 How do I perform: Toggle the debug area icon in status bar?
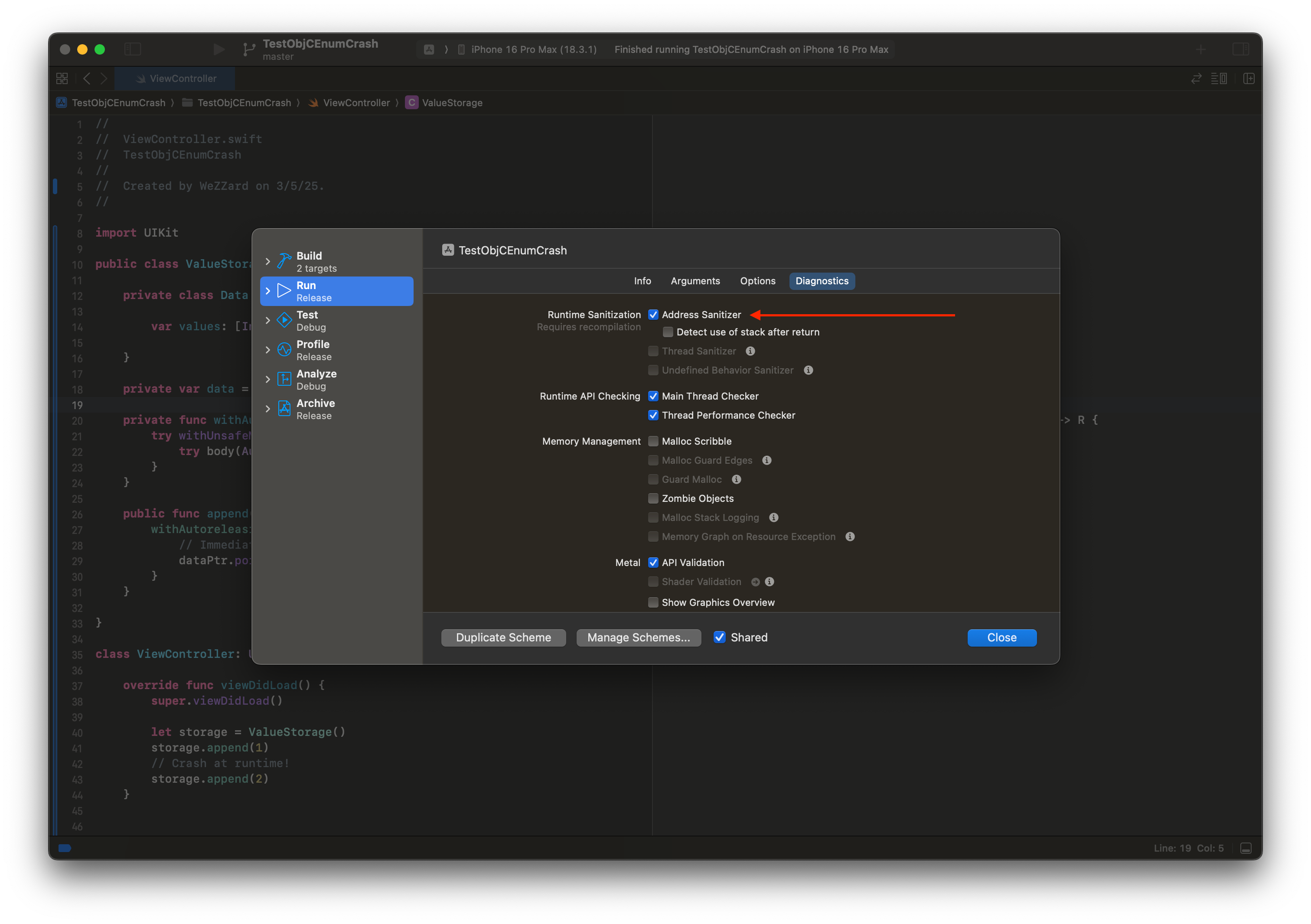(1246, 848)
